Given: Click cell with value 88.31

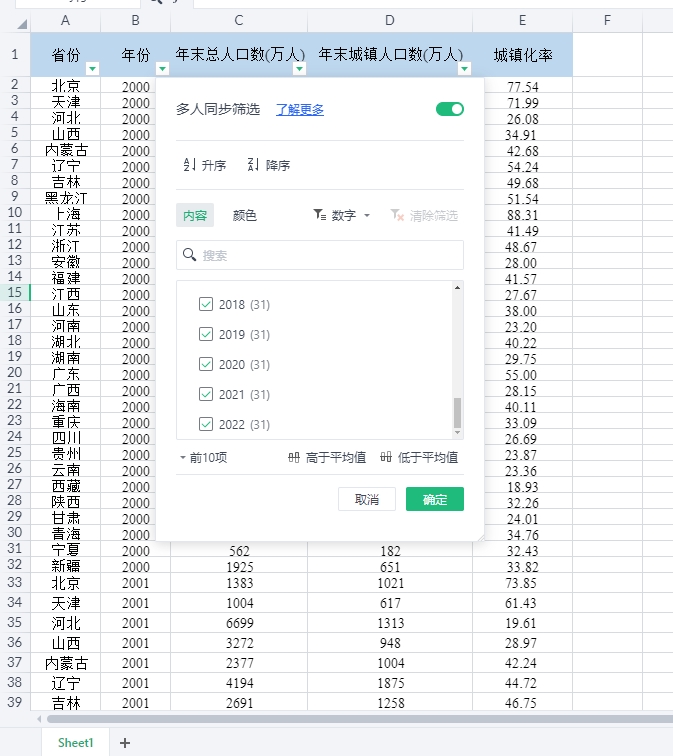Looking at the screenshot, I should (x=523, y=215).
